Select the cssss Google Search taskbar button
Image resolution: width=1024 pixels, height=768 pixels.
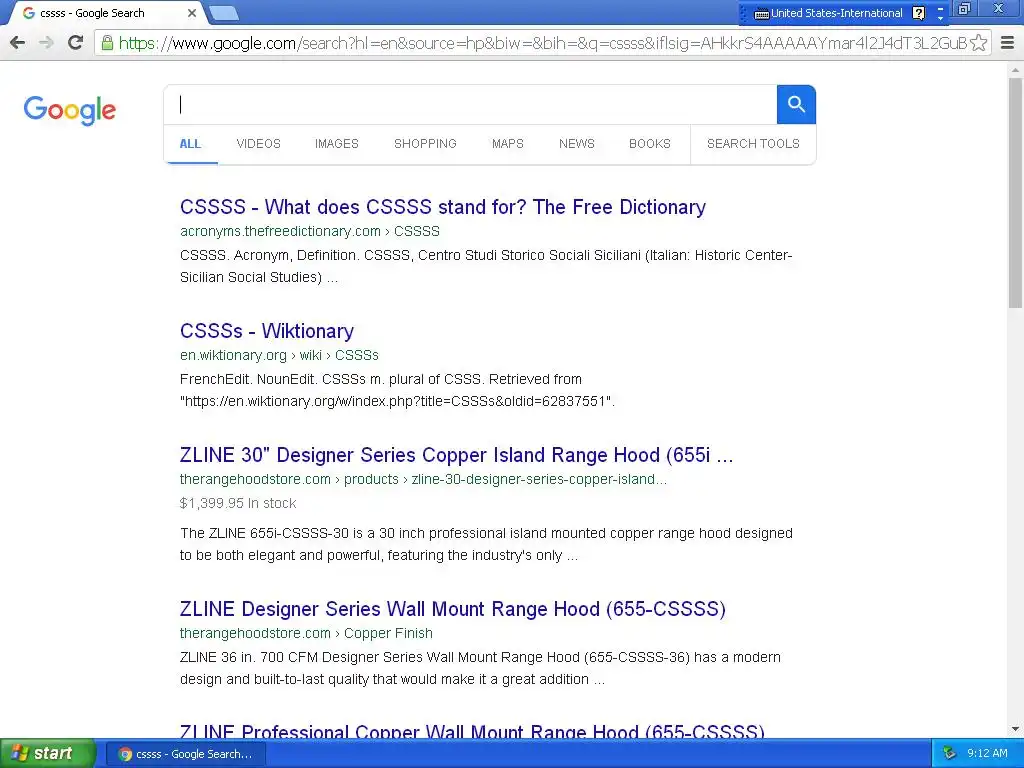point(185,754)
